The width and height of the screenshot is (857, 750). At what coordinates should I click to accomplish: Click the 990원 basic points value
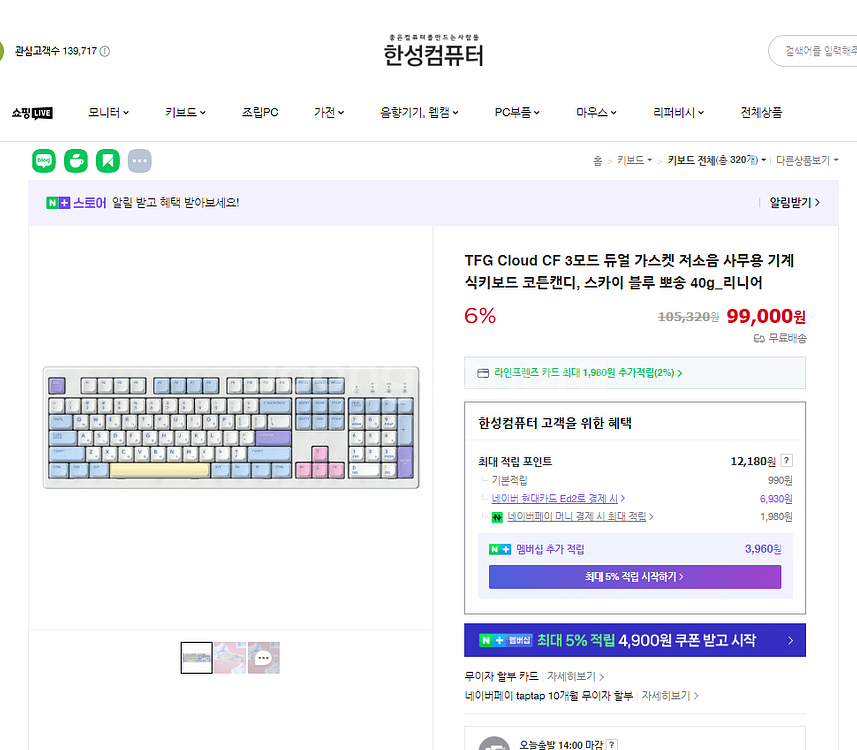pyautogui.click(x=780, y=481)
